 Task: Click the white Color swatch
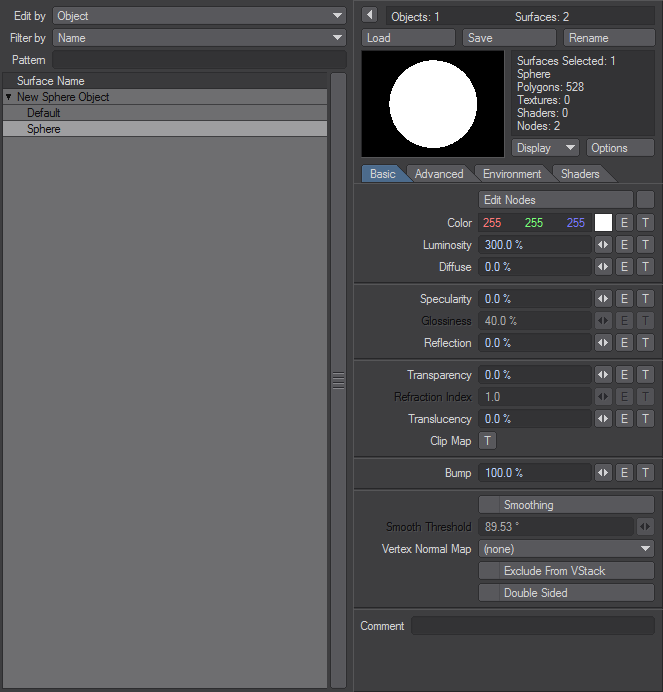[x=603, y=223]
